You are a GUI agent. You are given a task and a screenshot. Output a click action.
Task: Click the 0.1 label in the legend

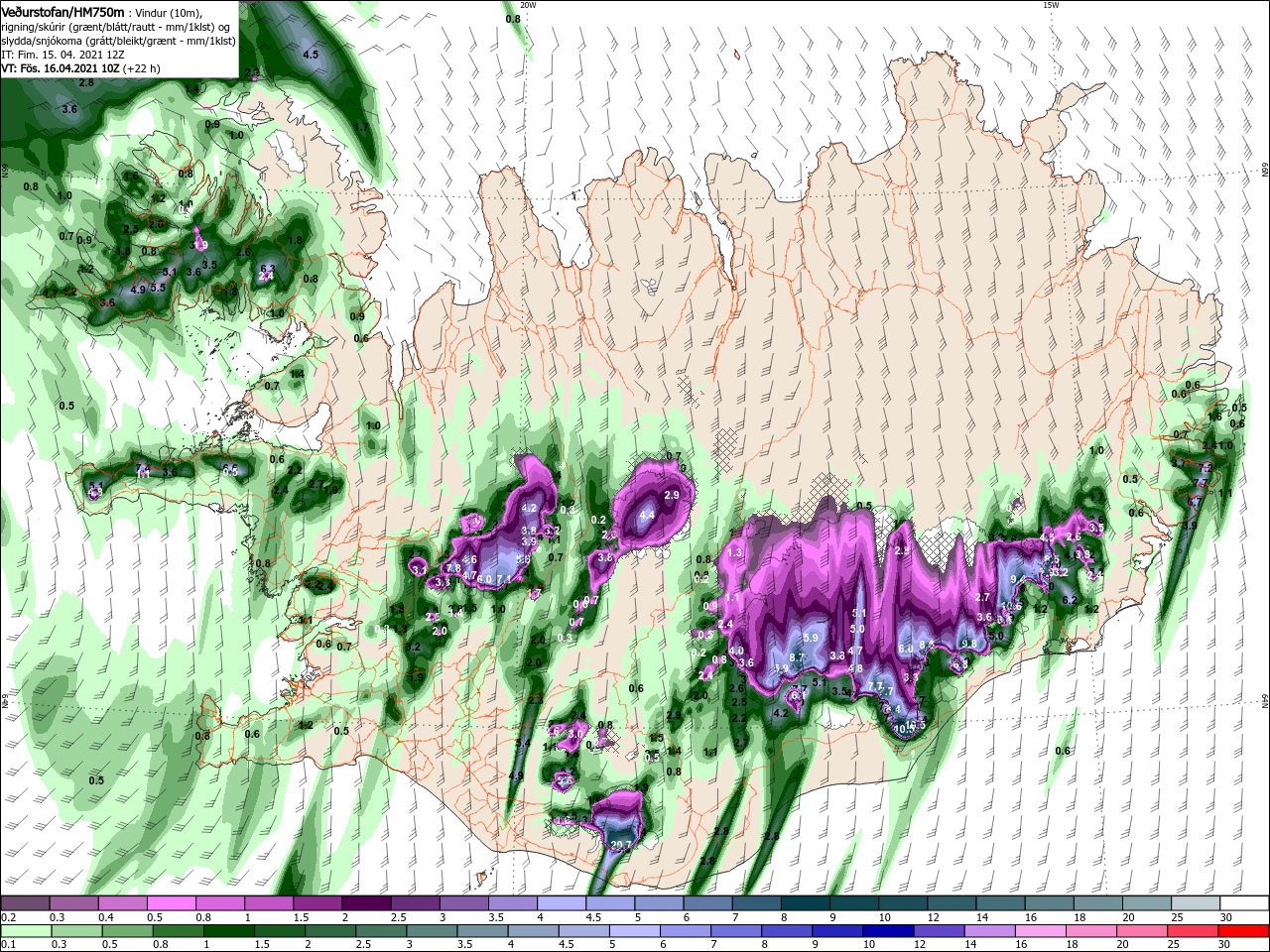(x=9, y=945)
